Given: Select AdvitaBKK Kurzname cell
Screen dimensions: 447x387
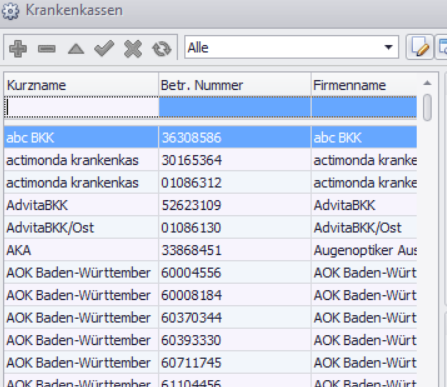Looking at the screenshot, I should 81,205.
